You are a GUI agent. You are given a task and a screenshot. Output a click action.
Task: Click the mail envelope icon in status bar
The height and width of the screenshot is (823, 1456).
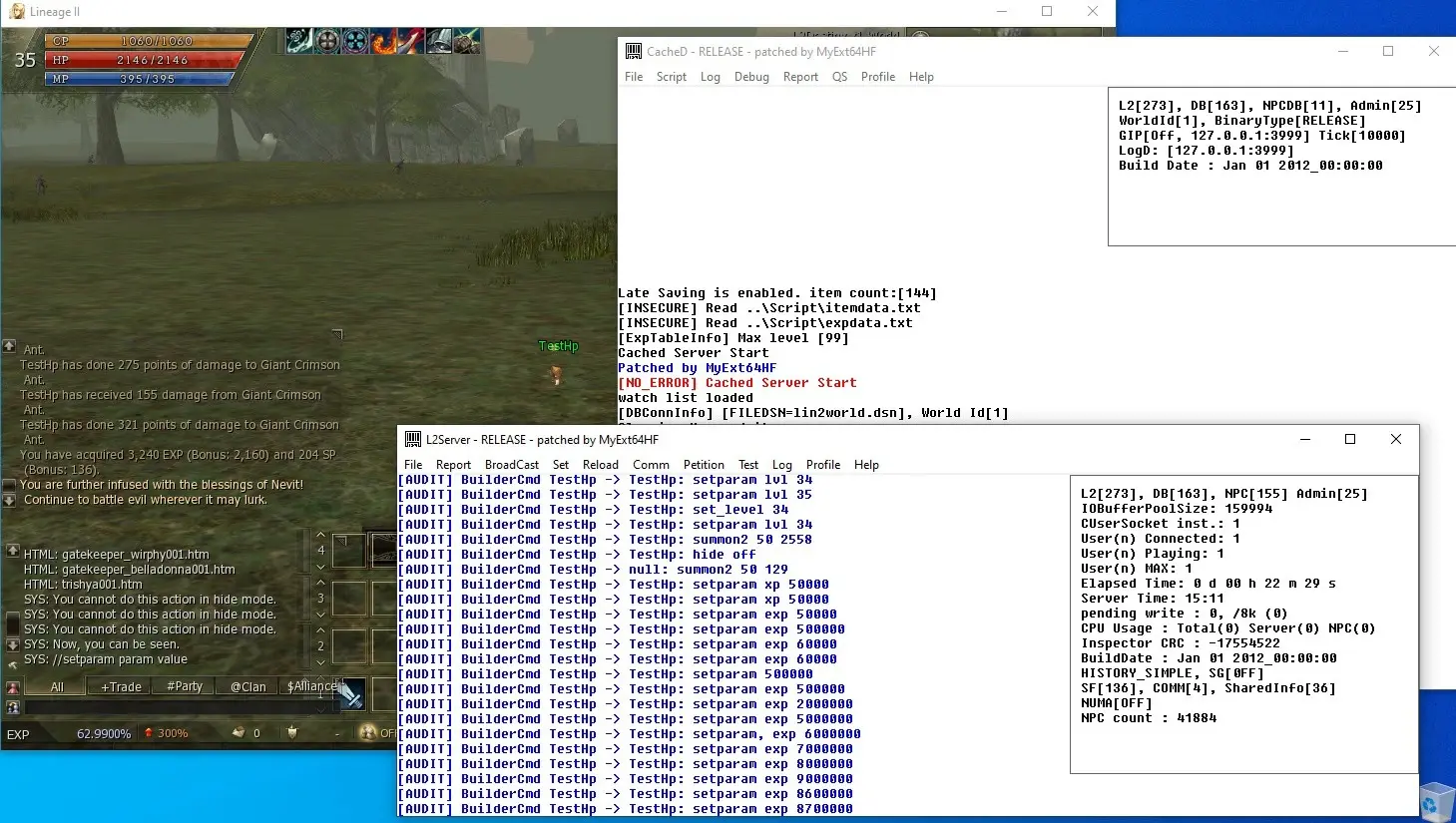tap(239, 733)
